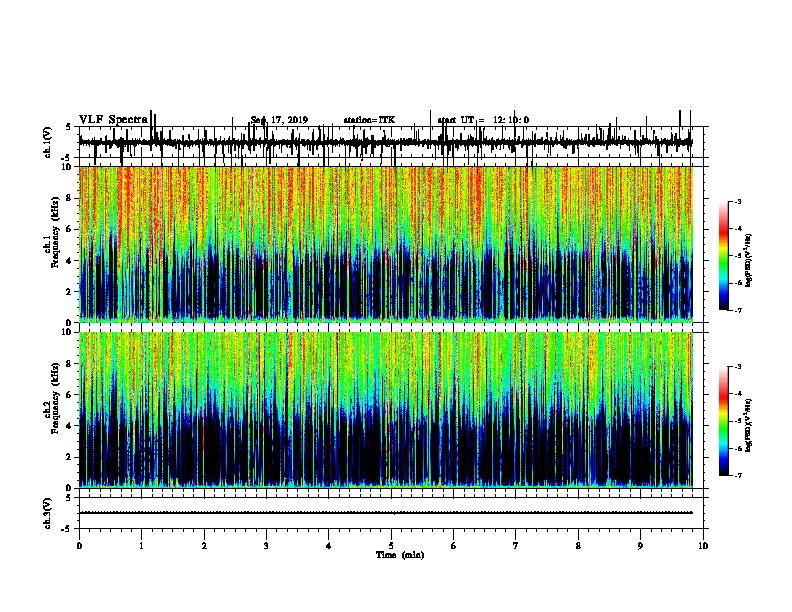Click the ch.1 spectrogram color bar
Viewport: 792px width, 612px height.
point(724,256)
